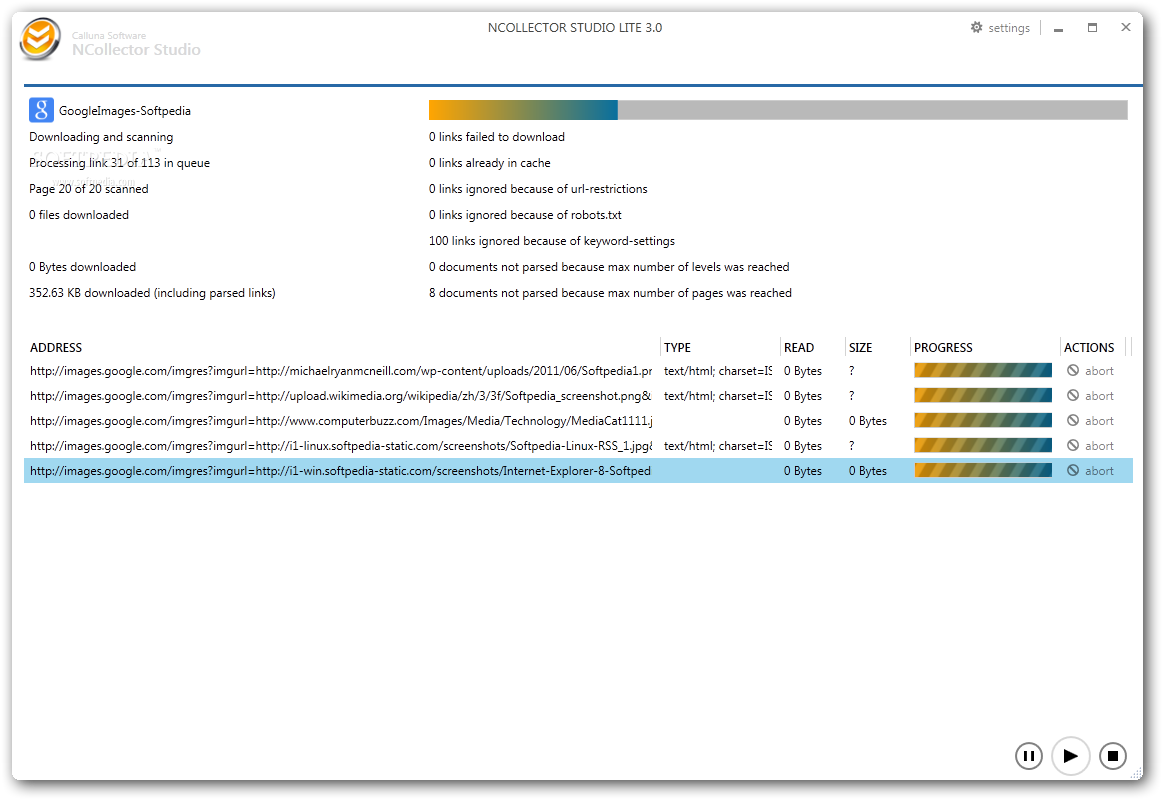Click progress bar of the wikimedia row
This screenshot has width=1163, height=800.
[983, 396]
